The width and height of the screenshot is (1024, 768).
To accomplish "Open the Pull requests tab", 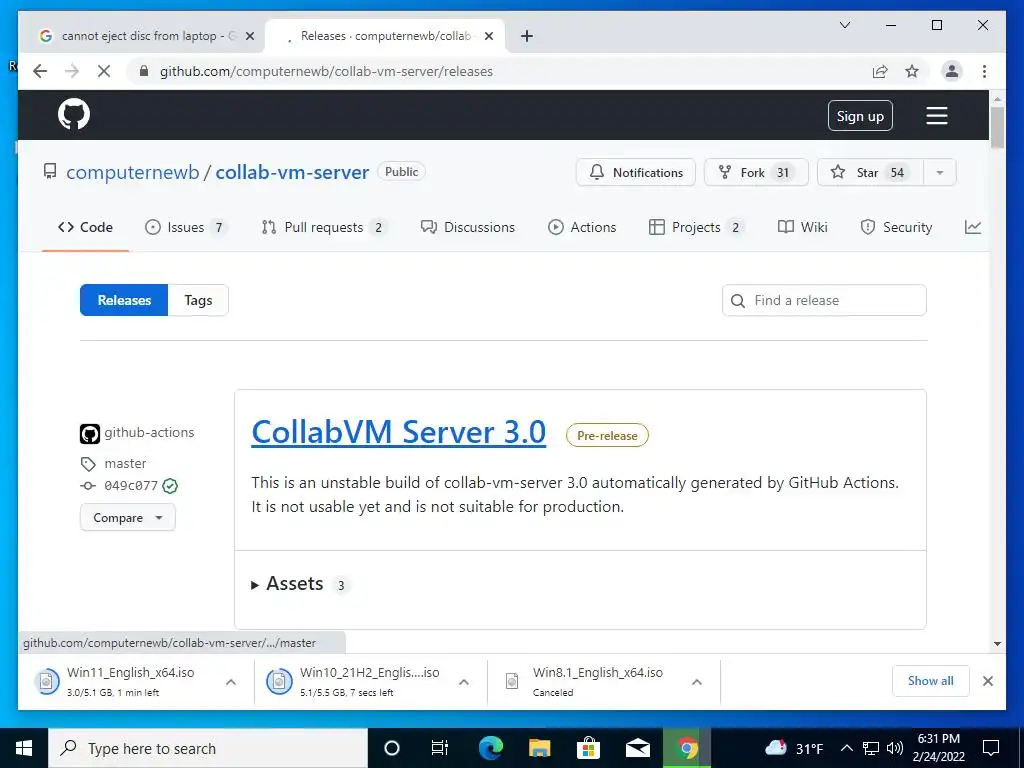I will click(324, 227).
